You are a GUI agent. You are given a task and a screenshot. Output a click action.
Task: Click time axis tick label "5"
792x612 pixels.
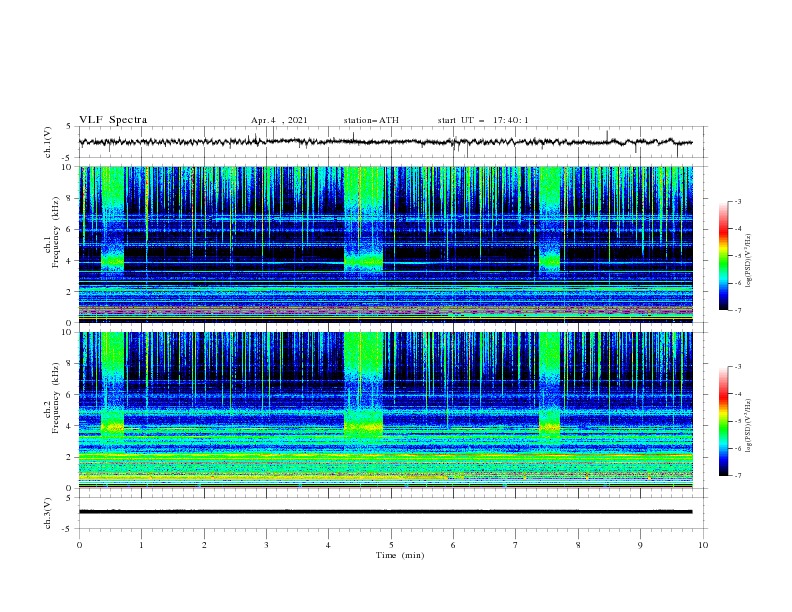391,545
